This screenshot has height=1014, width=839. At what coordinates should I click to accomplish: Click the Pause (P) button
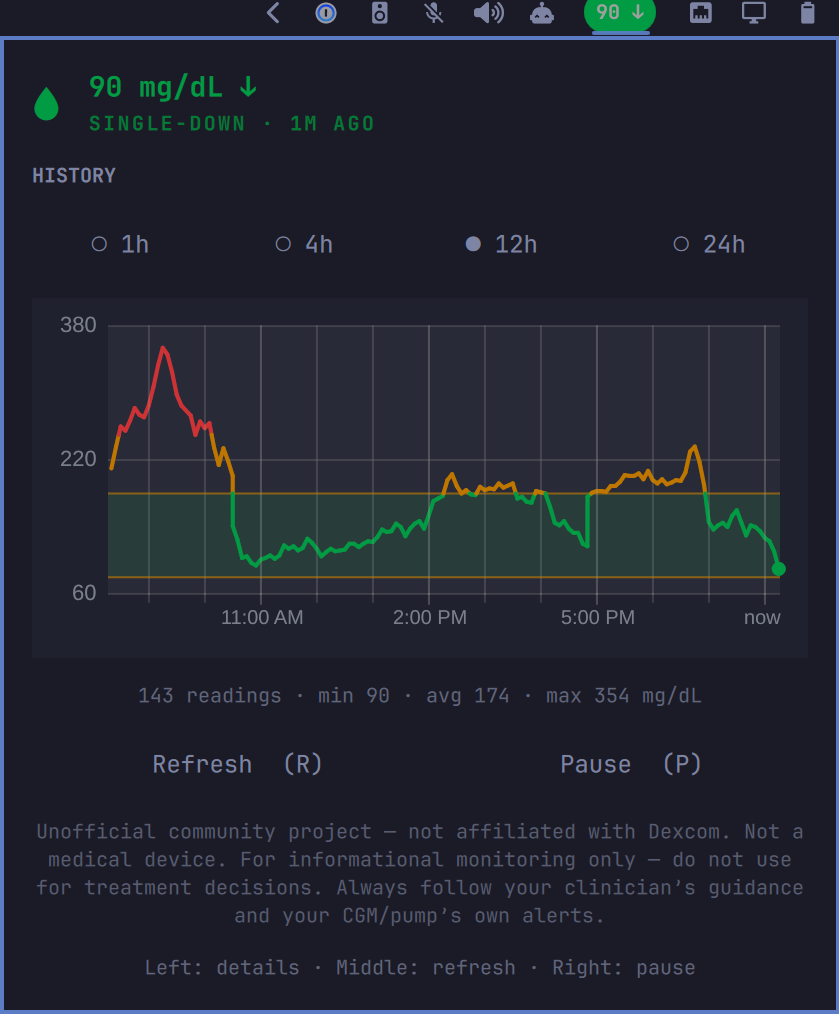(631, 764)
